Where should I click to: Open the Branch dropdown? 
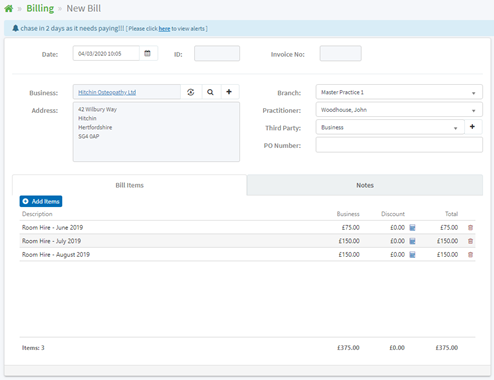pyautogui.click(x=399, y=92)
